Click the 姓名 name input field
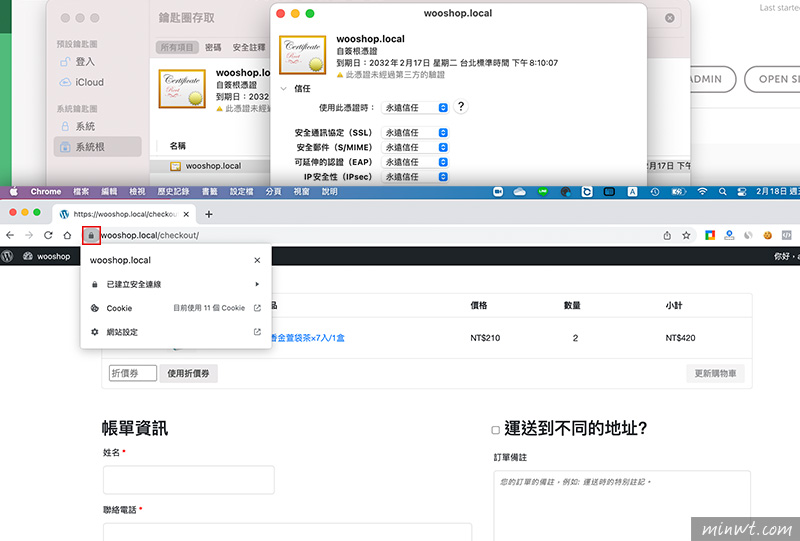800x541 pixels. 189,480
